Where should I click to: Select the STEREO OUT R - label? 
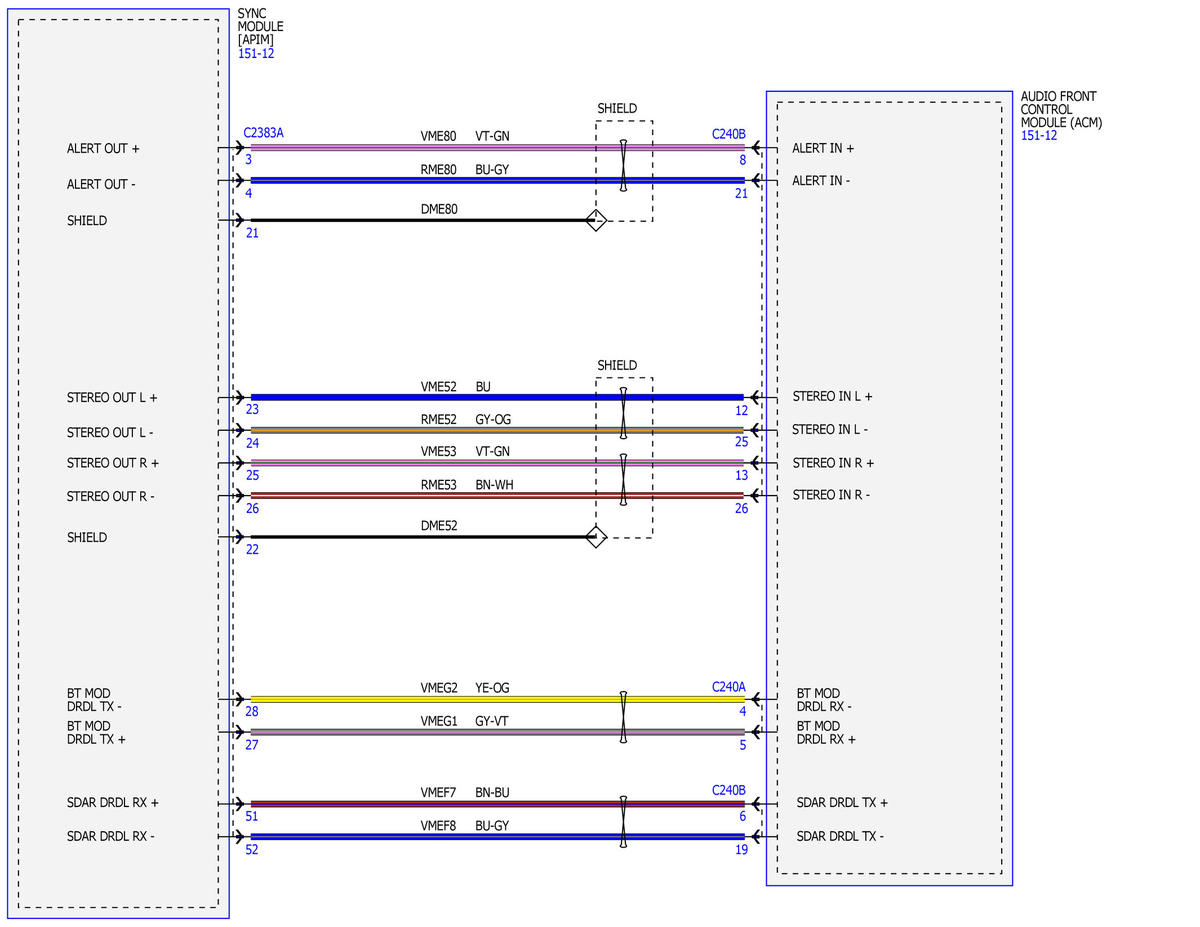tap(111, 497)
